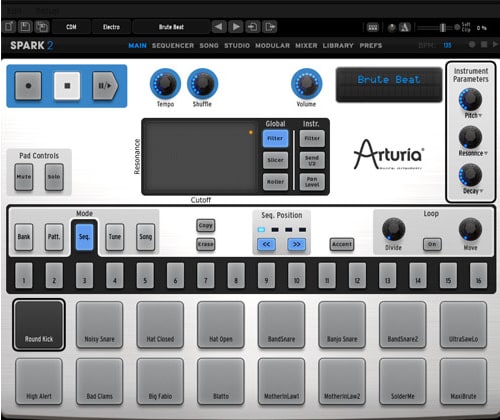This screenshot has width=500, height=420.
Task: Open the PREFS tab
Action: click(x=371, y=45)
